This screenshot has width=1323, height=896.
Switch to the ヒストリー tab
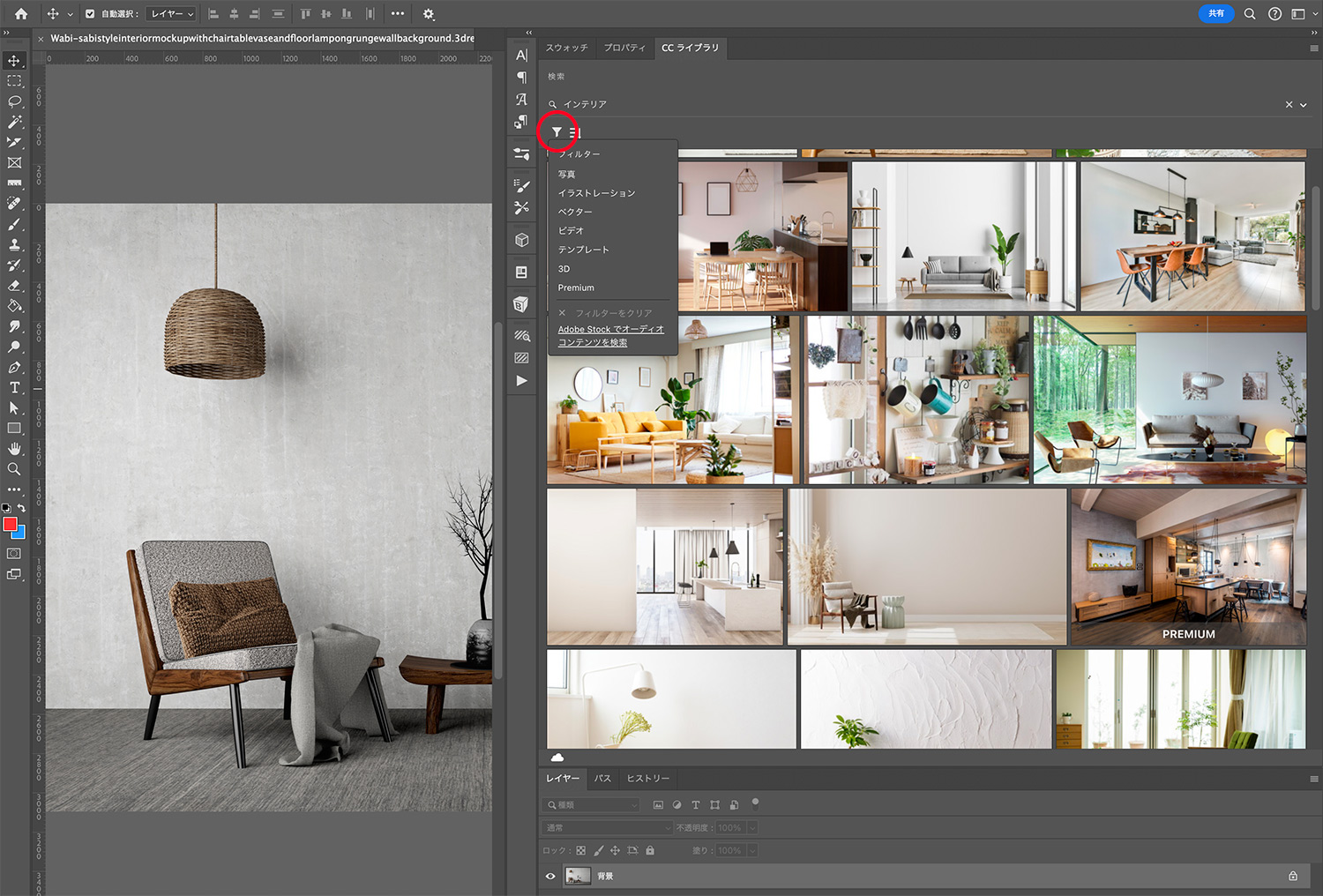pos(648,778)
